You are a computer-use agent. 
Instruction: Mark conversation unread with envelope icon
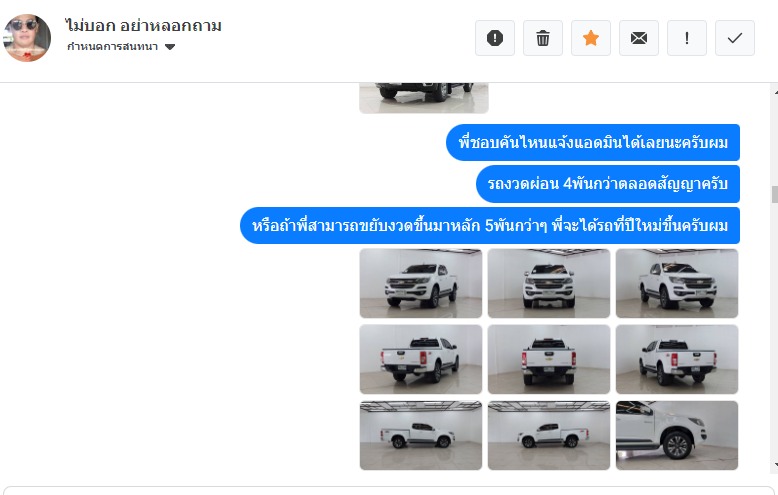(x=639, y=38)
